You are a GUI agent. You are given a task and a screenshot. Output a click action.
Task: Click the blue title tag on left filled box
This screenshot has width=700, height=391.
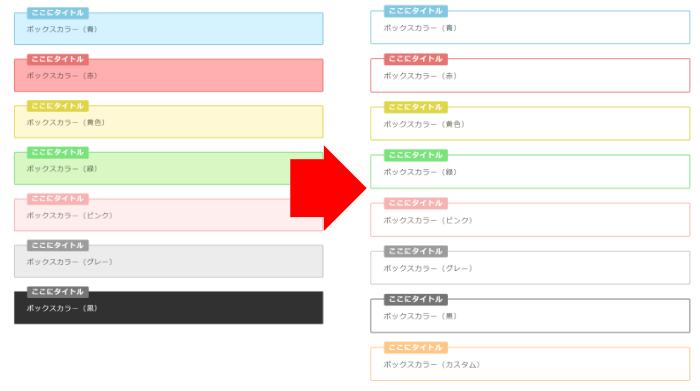tap(58, 12)
